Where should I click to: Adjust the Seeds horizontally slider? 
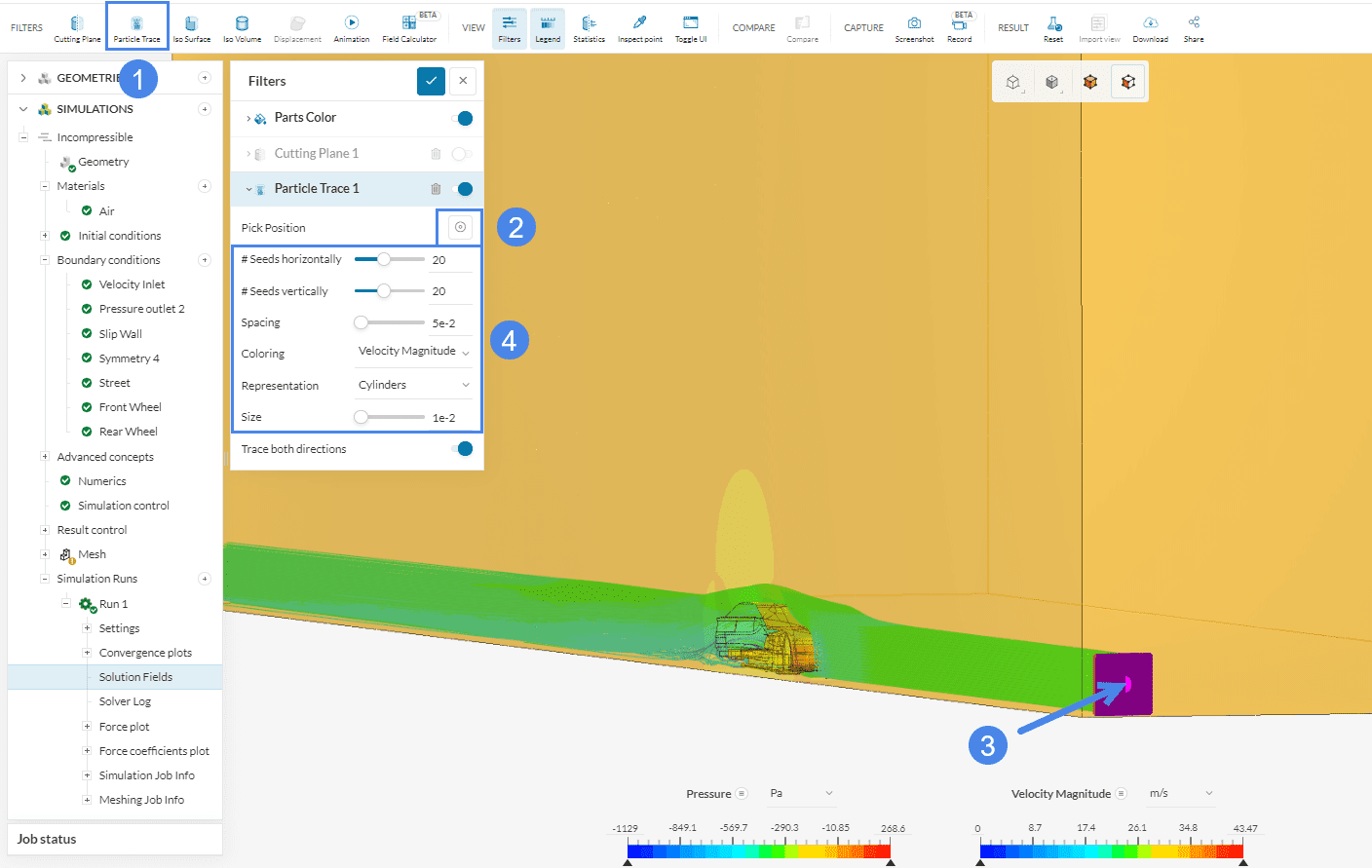tap(384, 259)
